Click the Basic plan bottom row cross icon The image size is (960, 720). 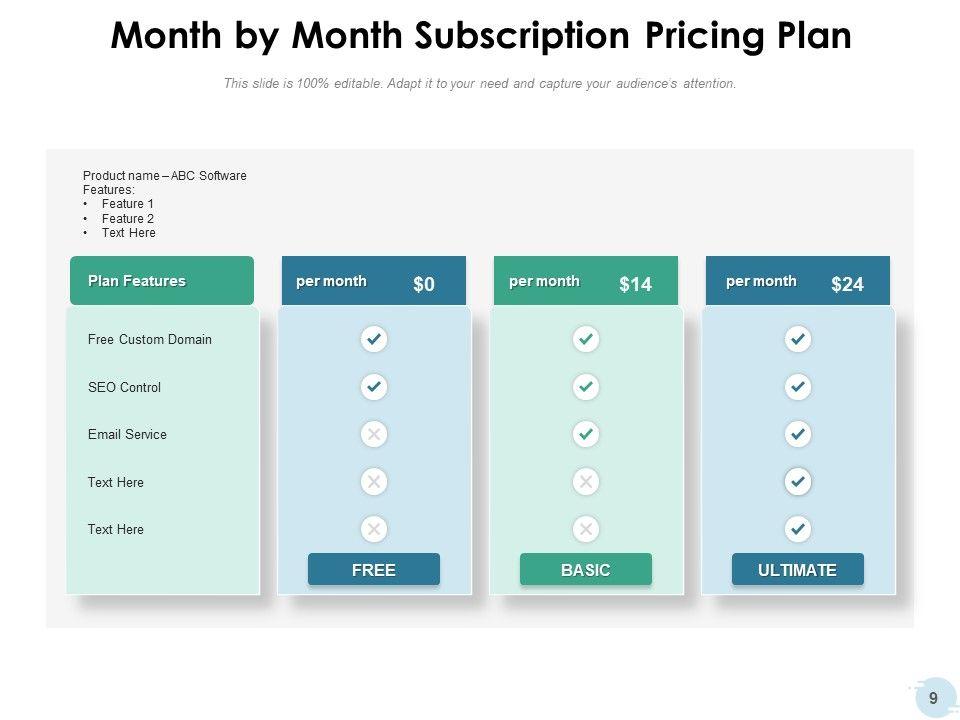coord(586,529)
